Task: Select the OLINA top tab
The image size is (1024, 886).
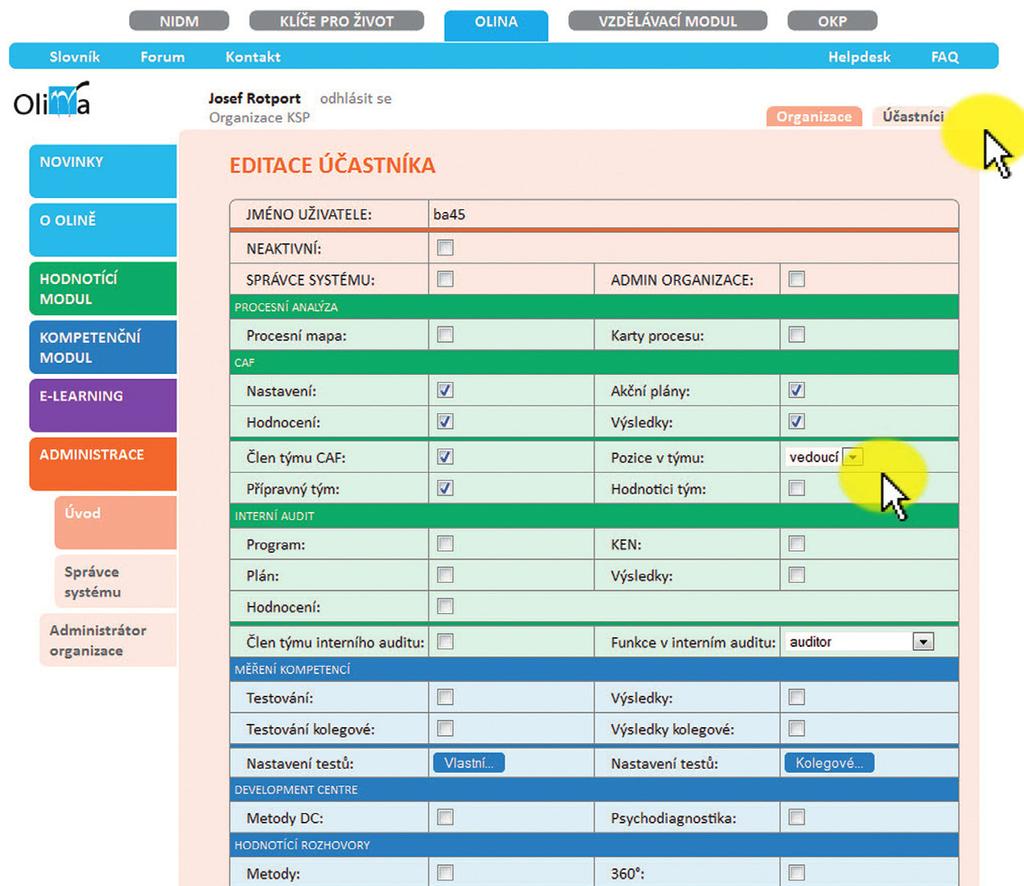Action: click(x=496, y=24)
